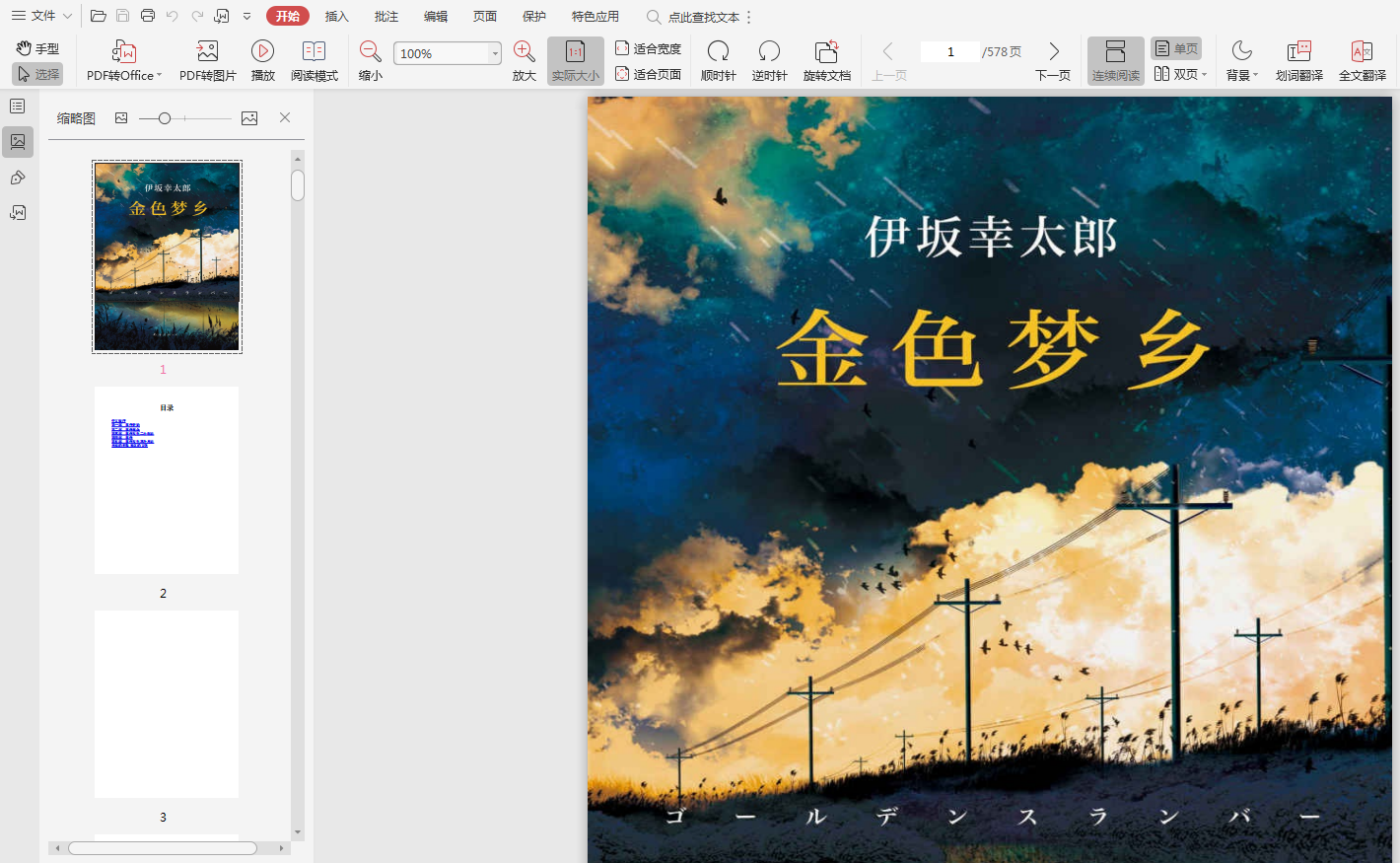The image size is (1400, 863).
Task: Click the large thumbnail size icon
Action: pos(249,117)
